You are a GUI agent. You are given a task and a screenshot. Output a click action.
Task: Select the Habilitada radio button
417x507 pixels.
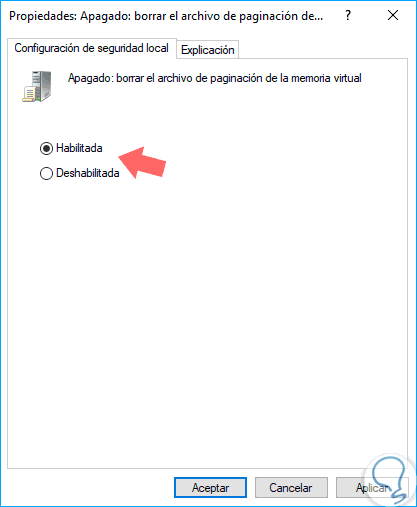click(46, 148)
